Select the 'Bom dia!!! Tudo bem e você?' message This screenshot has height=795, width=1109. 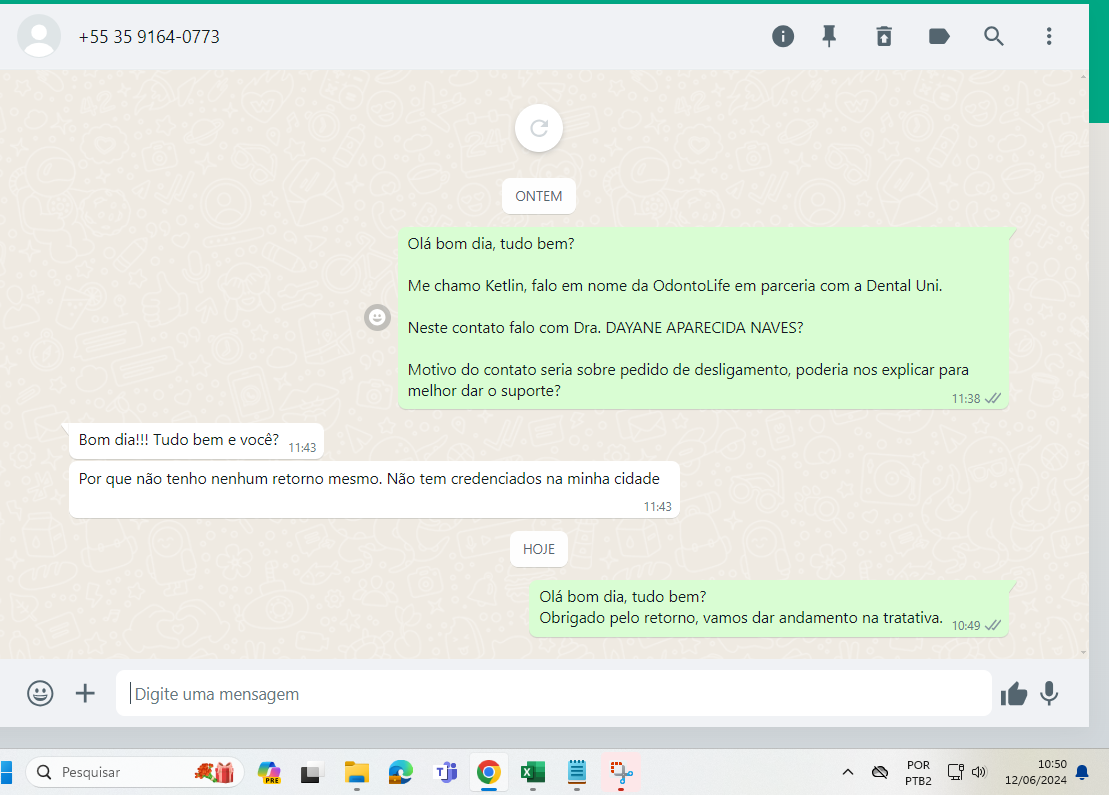197,441
